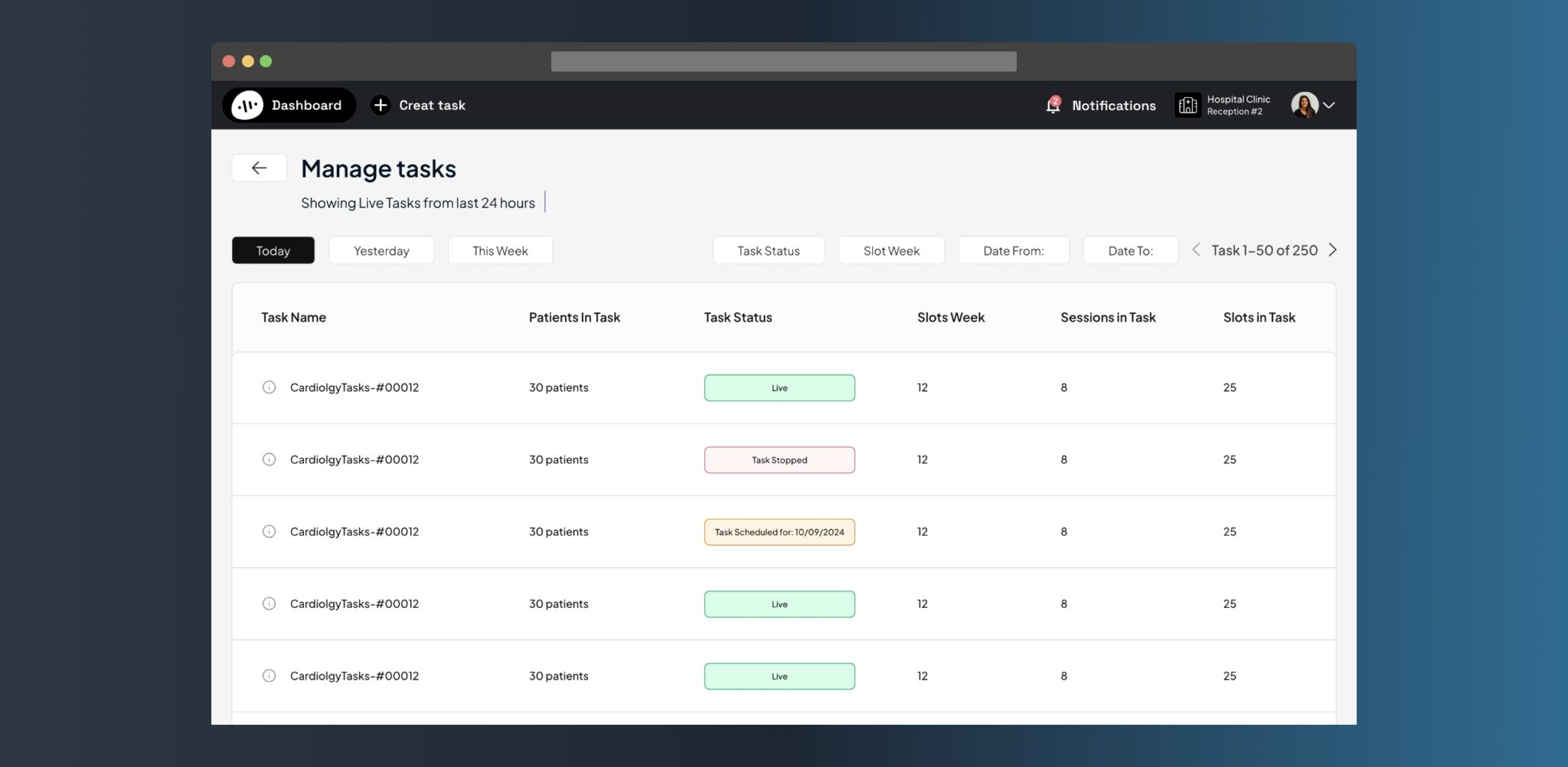Select the Today tab
This screenshot has width=1568, height=767.
pos(273,250)
